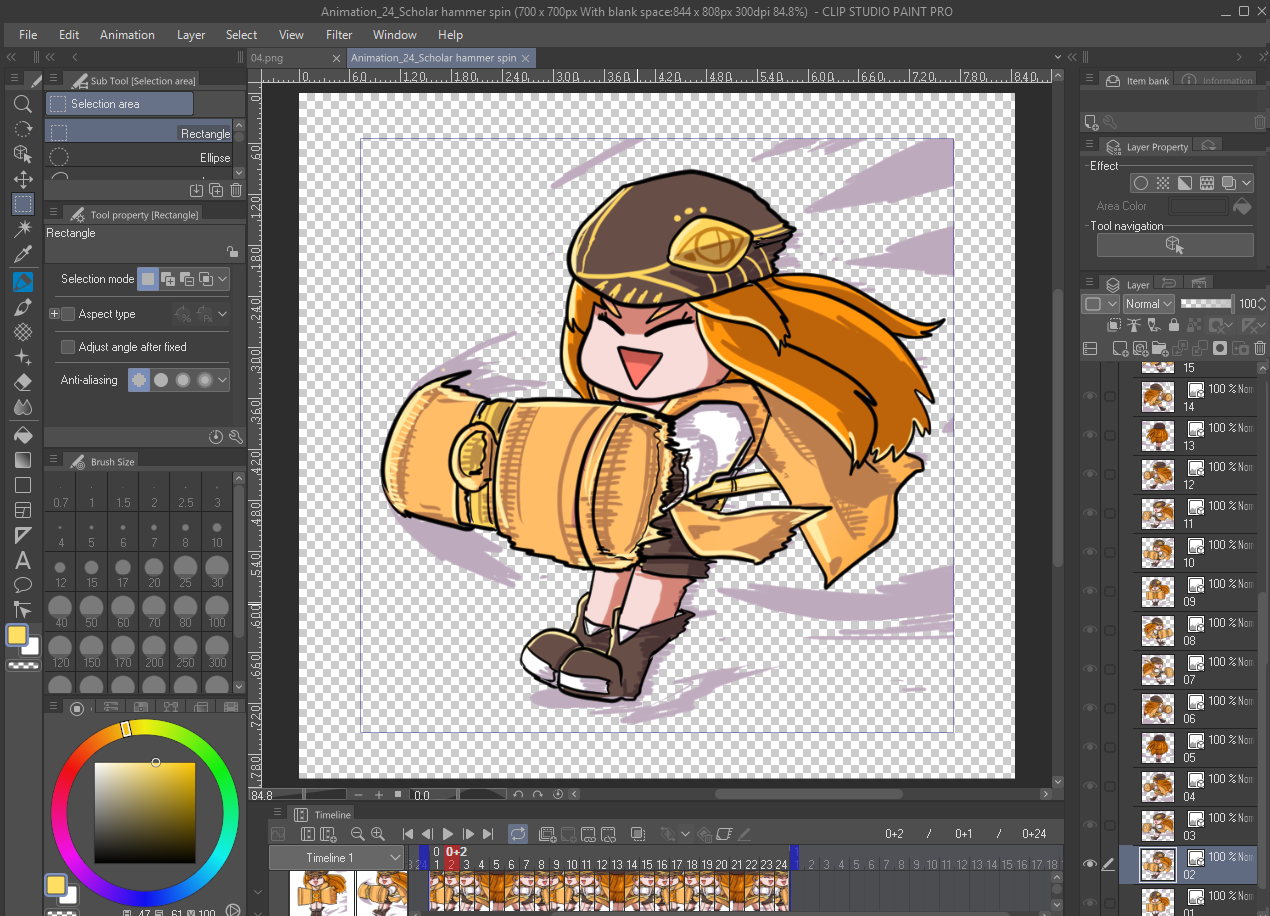Expand the Anti-aliasing options dropdown

coord(222,380)
